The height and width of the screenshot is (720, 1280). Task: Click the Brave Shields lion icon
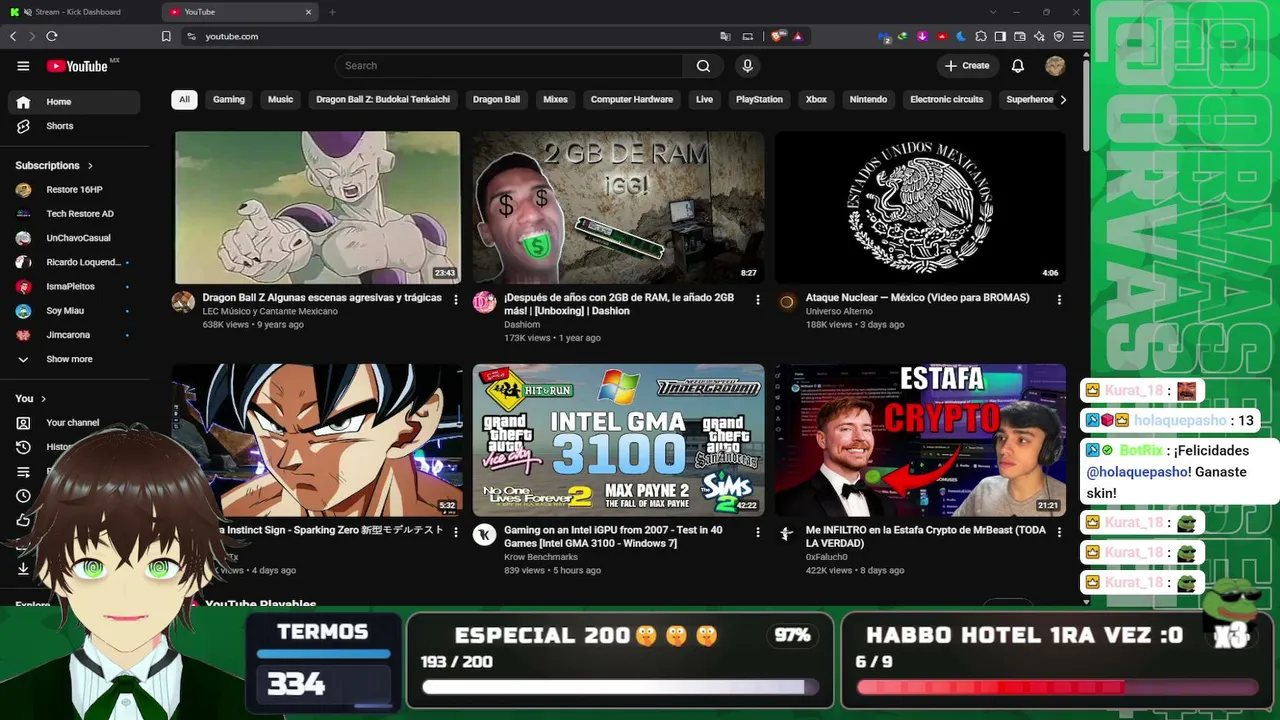(777, 36)
